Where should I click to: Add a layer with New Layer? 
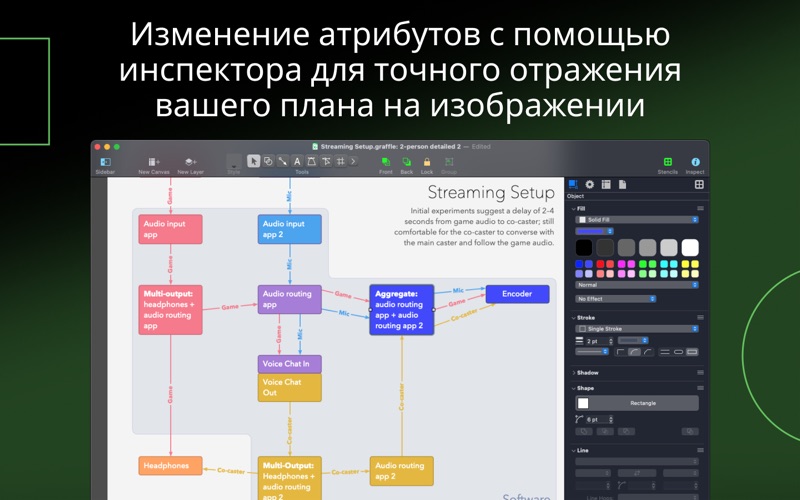(190, 165)
